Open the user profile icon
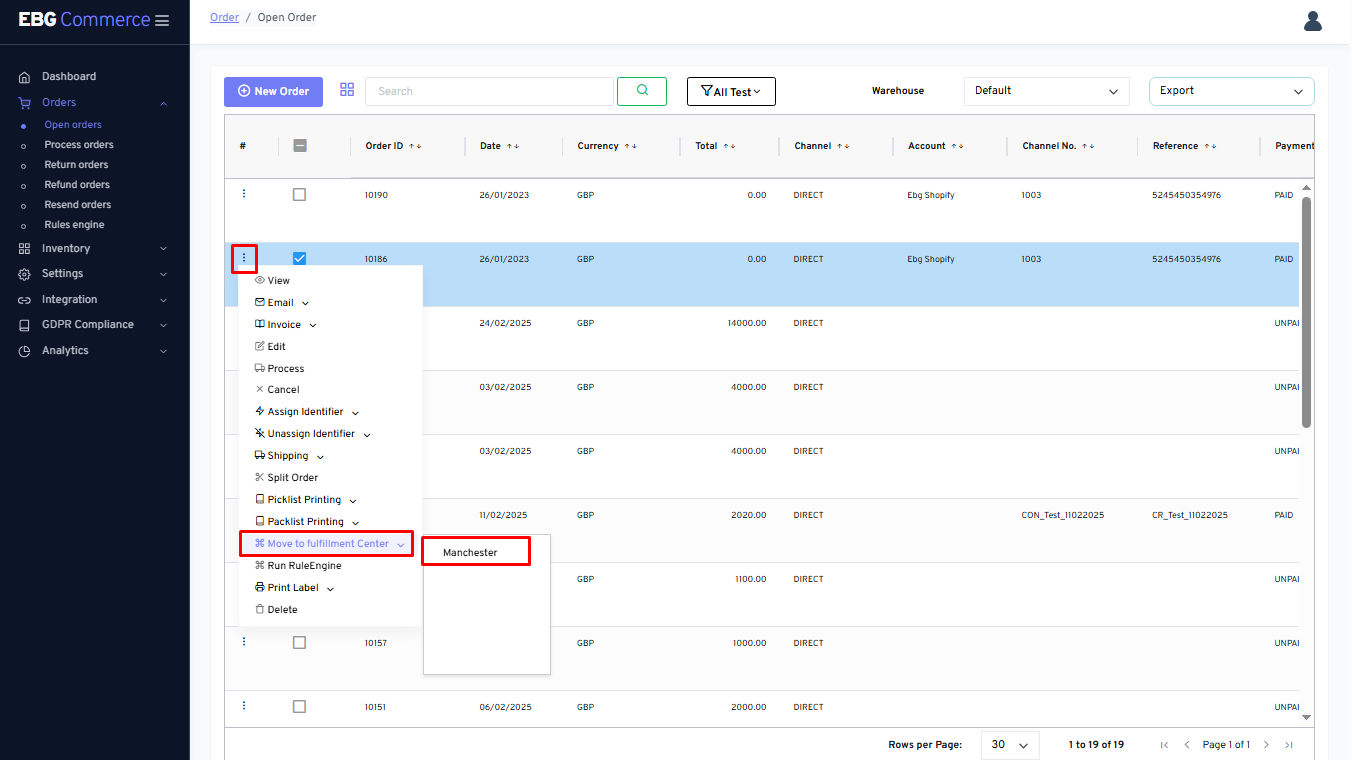Viewport: 1352px width, 760px height. tap(1313, 21)
